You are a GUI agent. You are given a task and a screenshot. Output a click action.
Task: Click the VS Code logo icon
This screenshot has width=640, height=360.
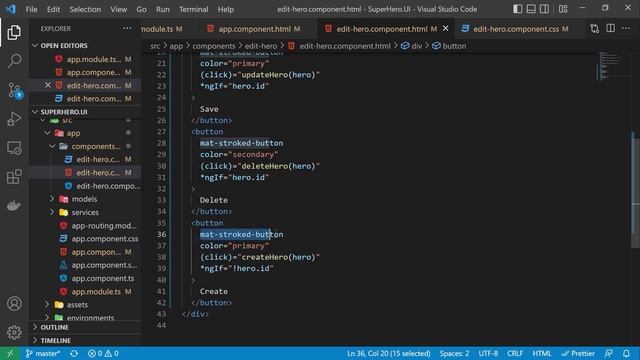click(10, 9)
